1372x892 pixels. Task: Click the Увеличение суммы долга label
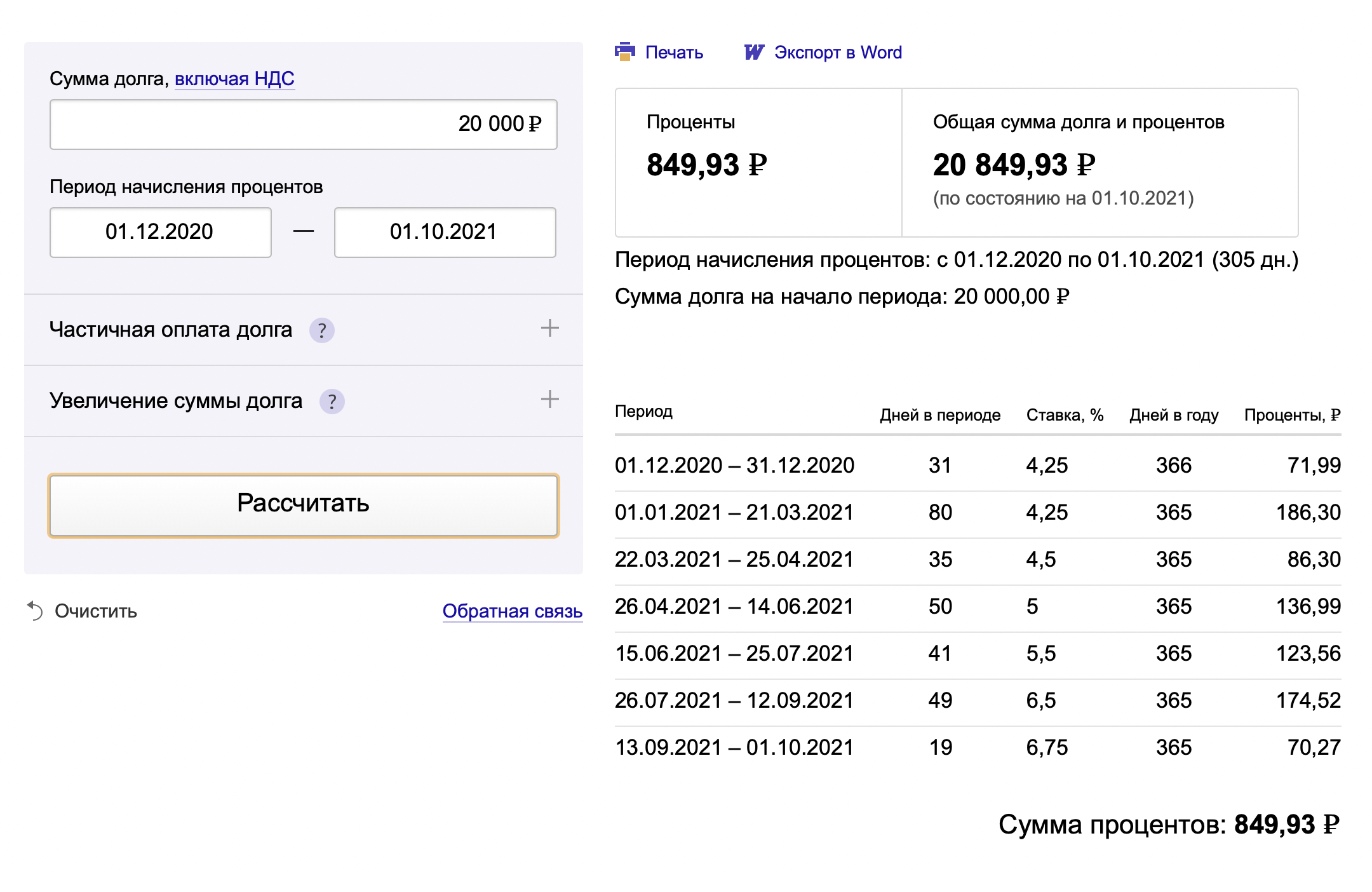pyautogui.click(x=176, y=401)
